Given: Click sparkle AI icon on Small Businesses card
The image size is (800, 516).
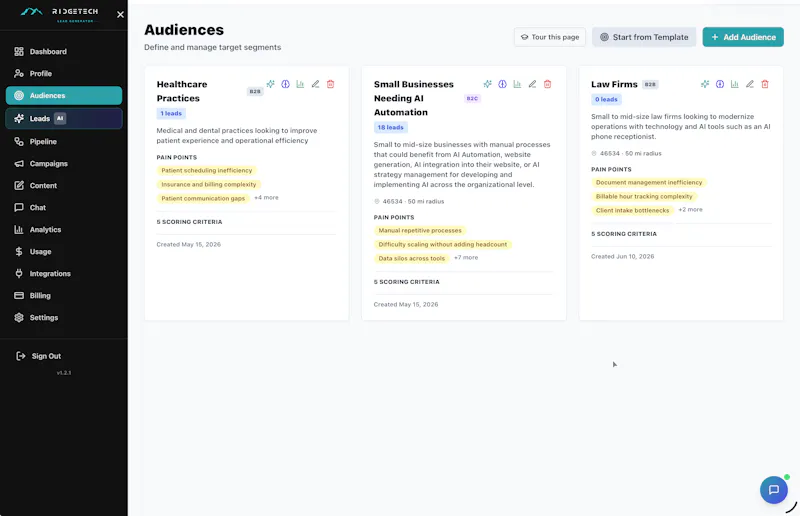Looking at the screenshot, I should pyautogui.click(x=488, y=84).
